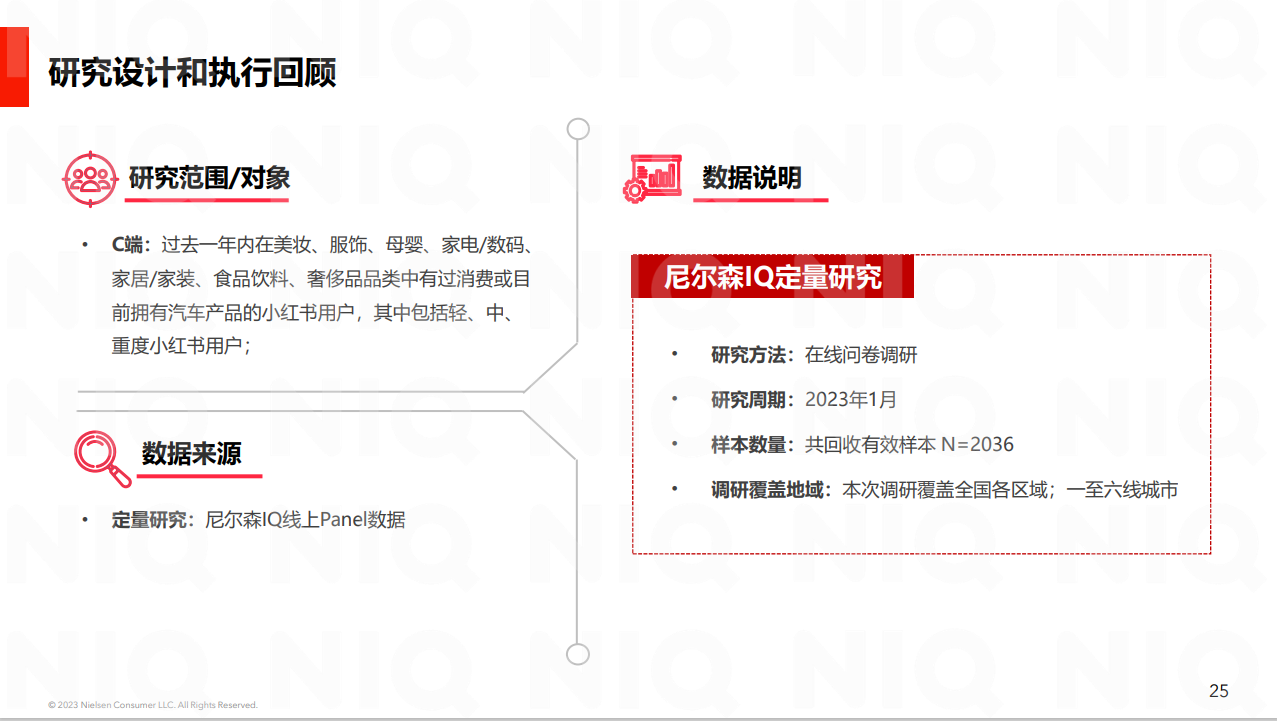Click the 研究范围/对象 heading

pyautogui.click(x=210, y=178)
